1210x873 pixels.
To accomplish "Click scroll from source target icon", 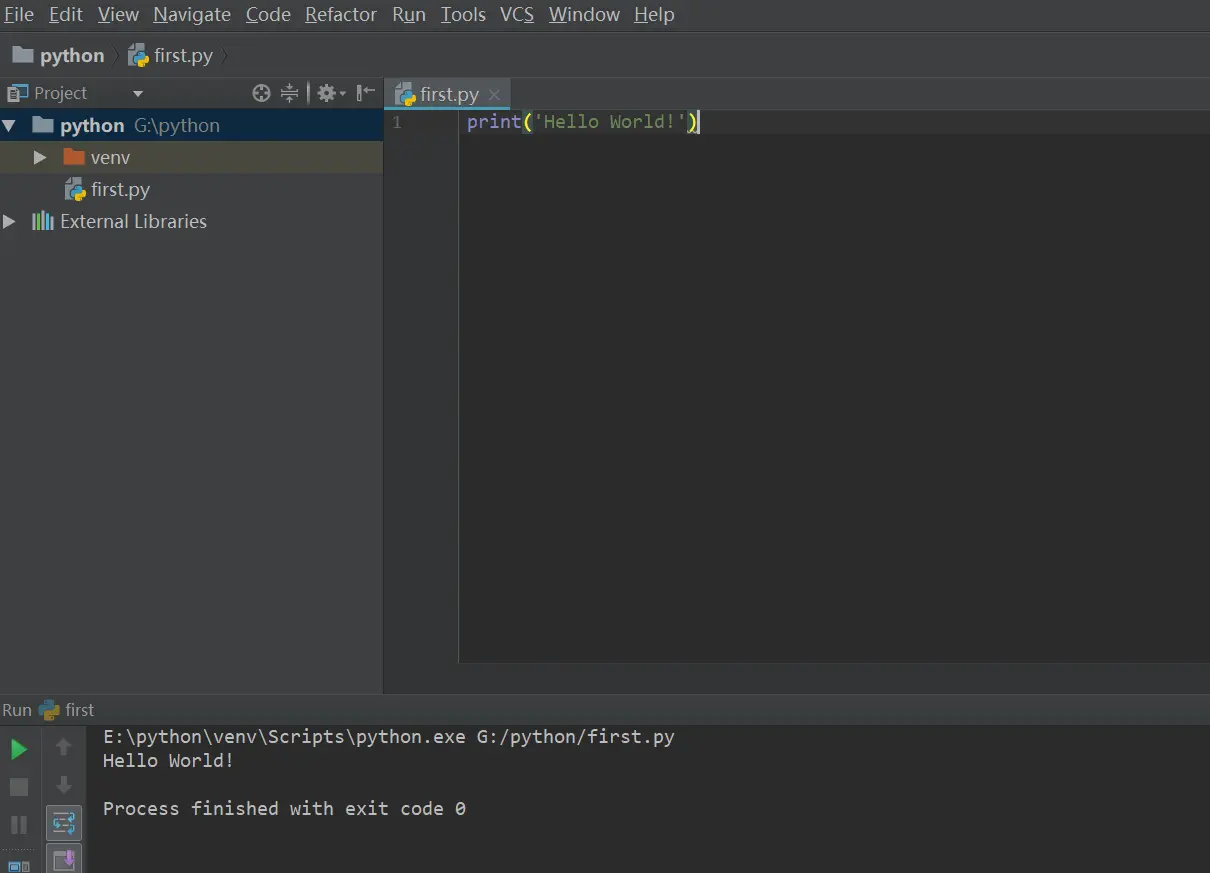I will click(262, 93).
